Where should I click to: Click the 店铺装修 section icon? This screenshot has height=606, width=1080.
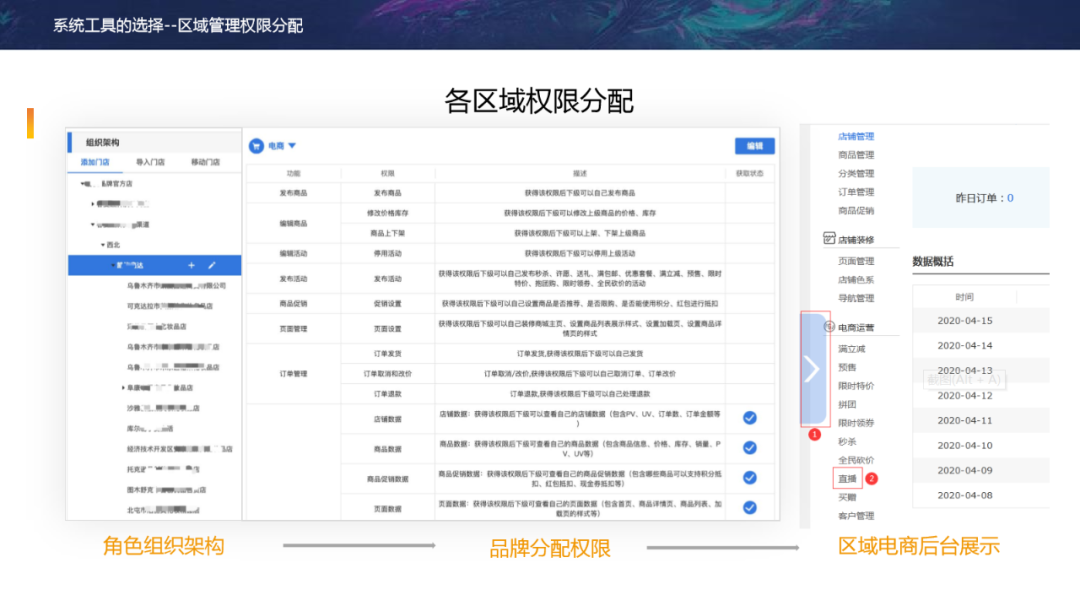(829, 239)
